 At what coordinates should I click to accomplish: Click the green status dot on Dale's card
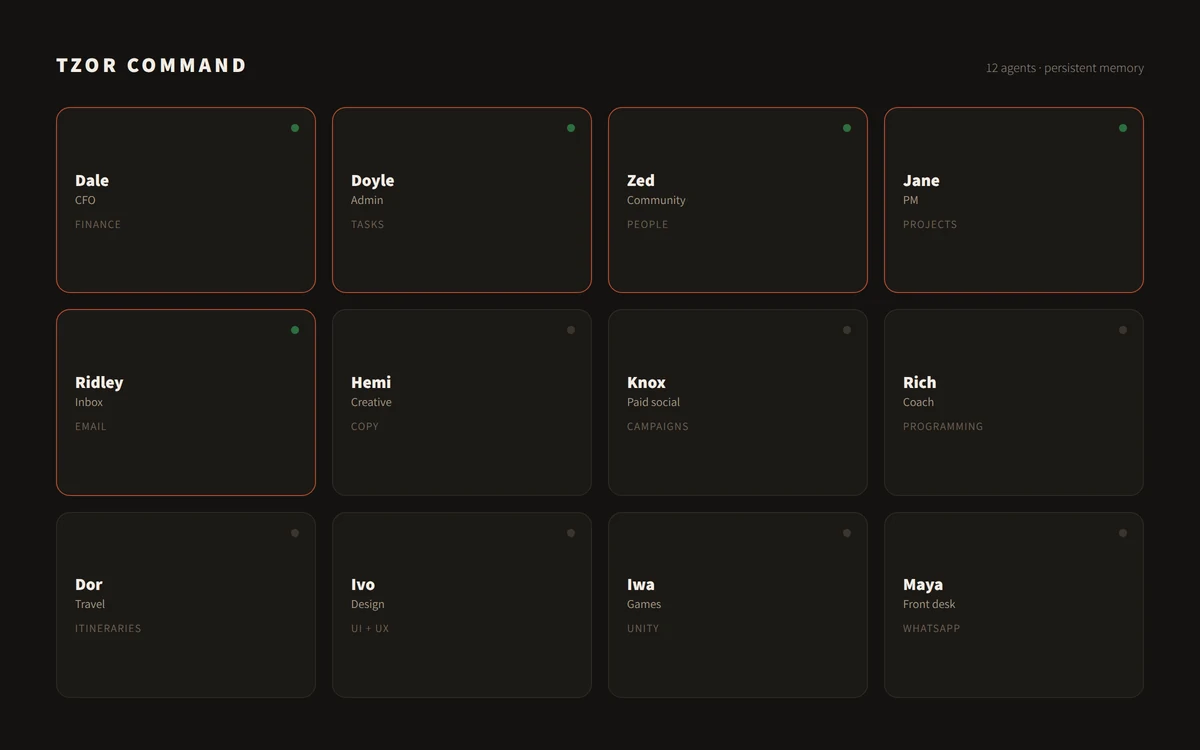pos(295,128)
